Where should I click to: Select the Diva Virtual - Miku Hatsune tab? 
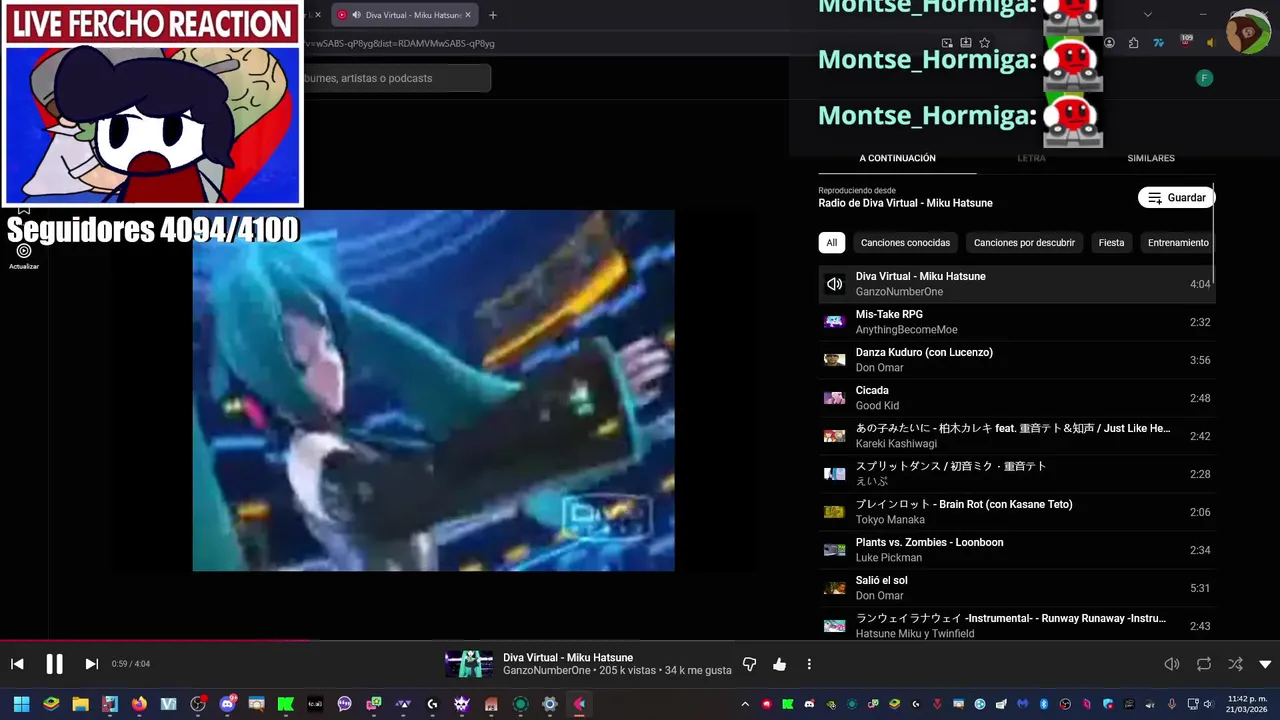(x=405, y=15)
